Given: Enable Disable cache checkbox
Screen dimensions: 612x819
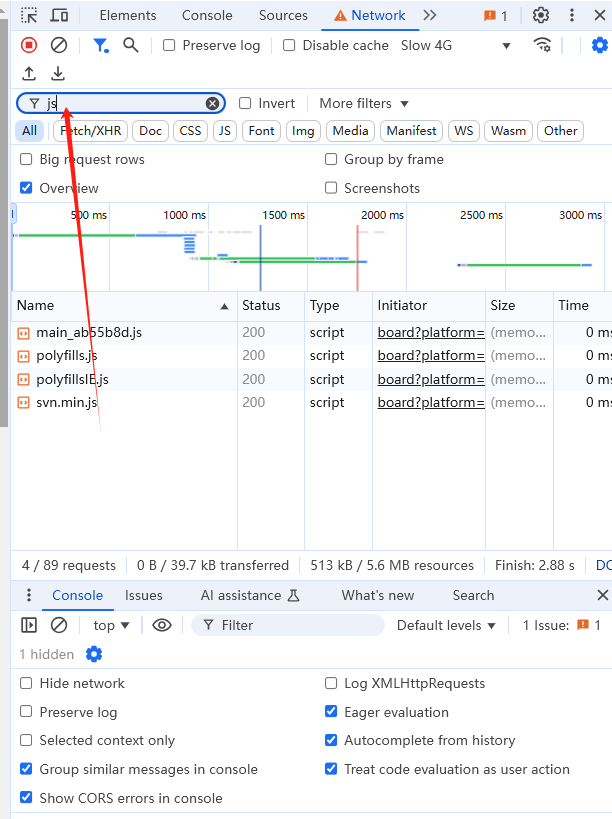Looking at the screenshot, I should pyautogui.click(x=289, y=45).
